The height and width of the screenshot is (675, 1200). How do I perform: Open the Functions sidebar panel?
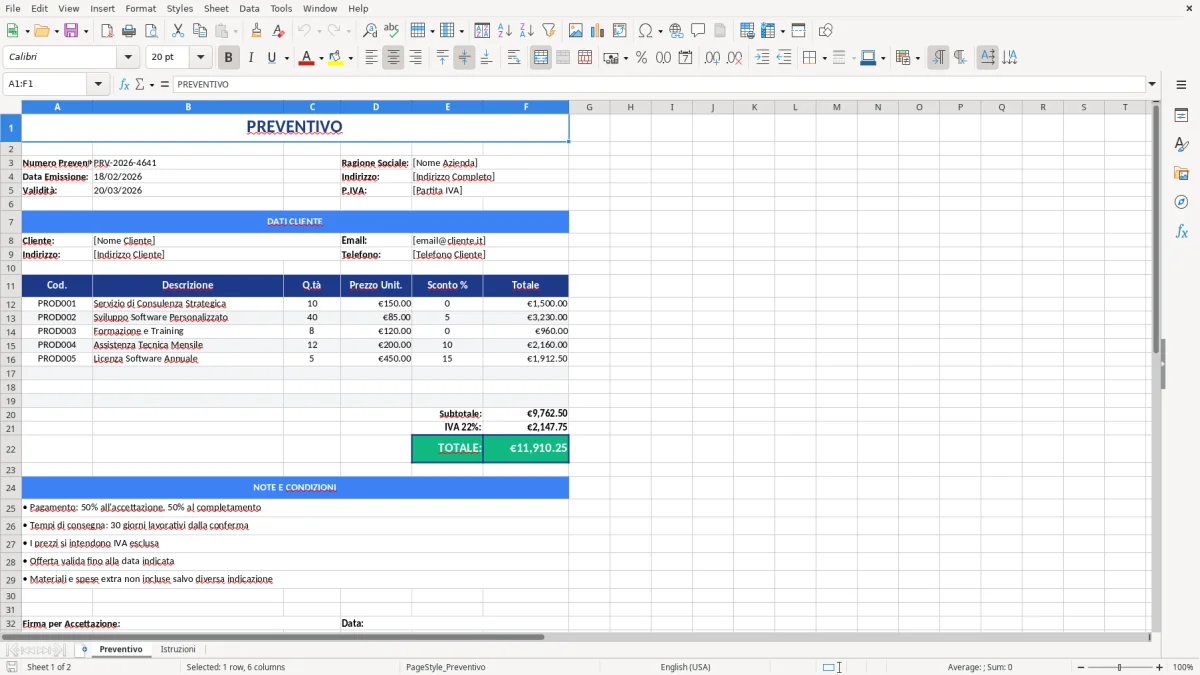tap(1182, 231)
